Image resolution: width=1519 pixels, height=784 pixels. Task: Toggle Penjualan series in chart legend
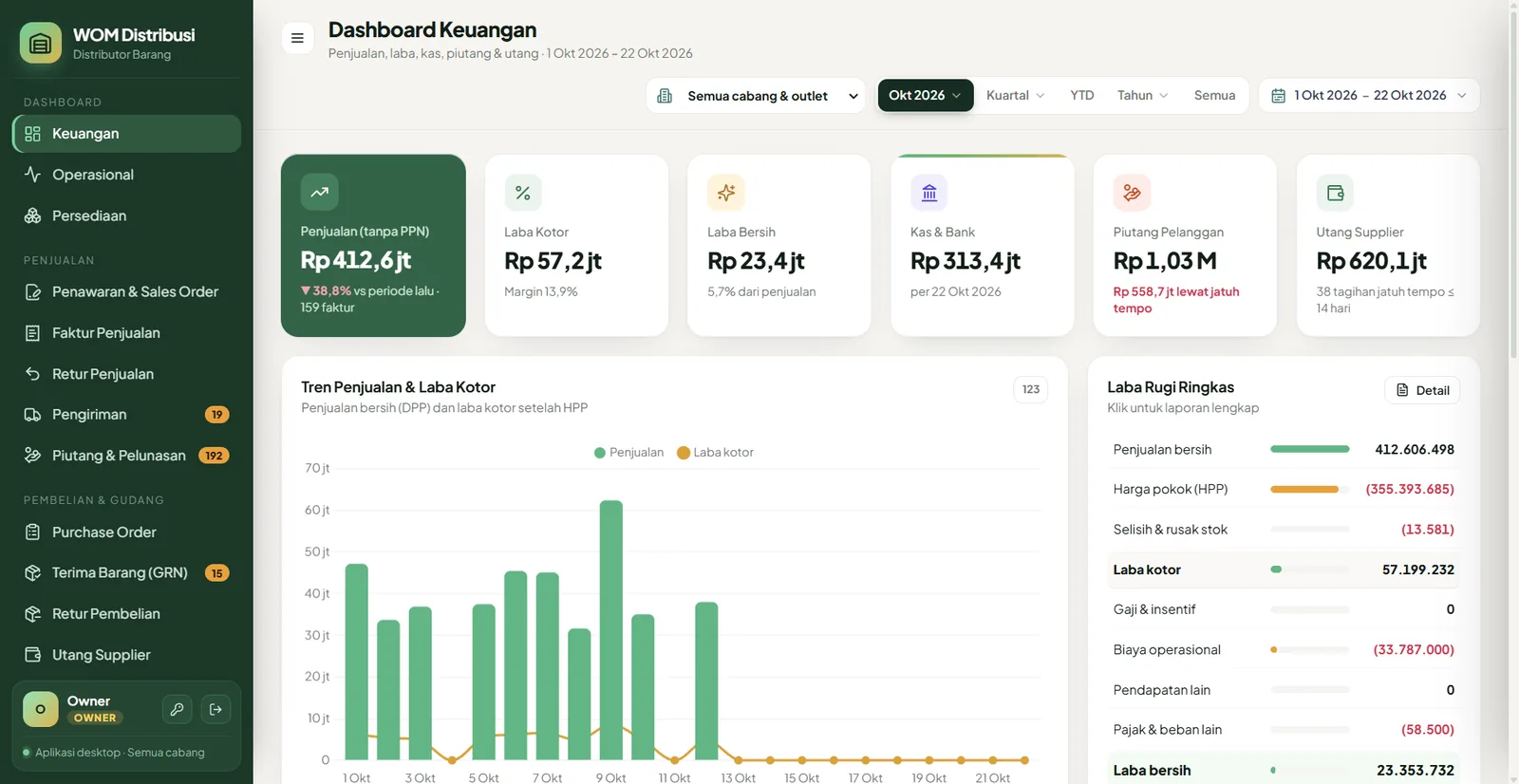tap(628, 453)
